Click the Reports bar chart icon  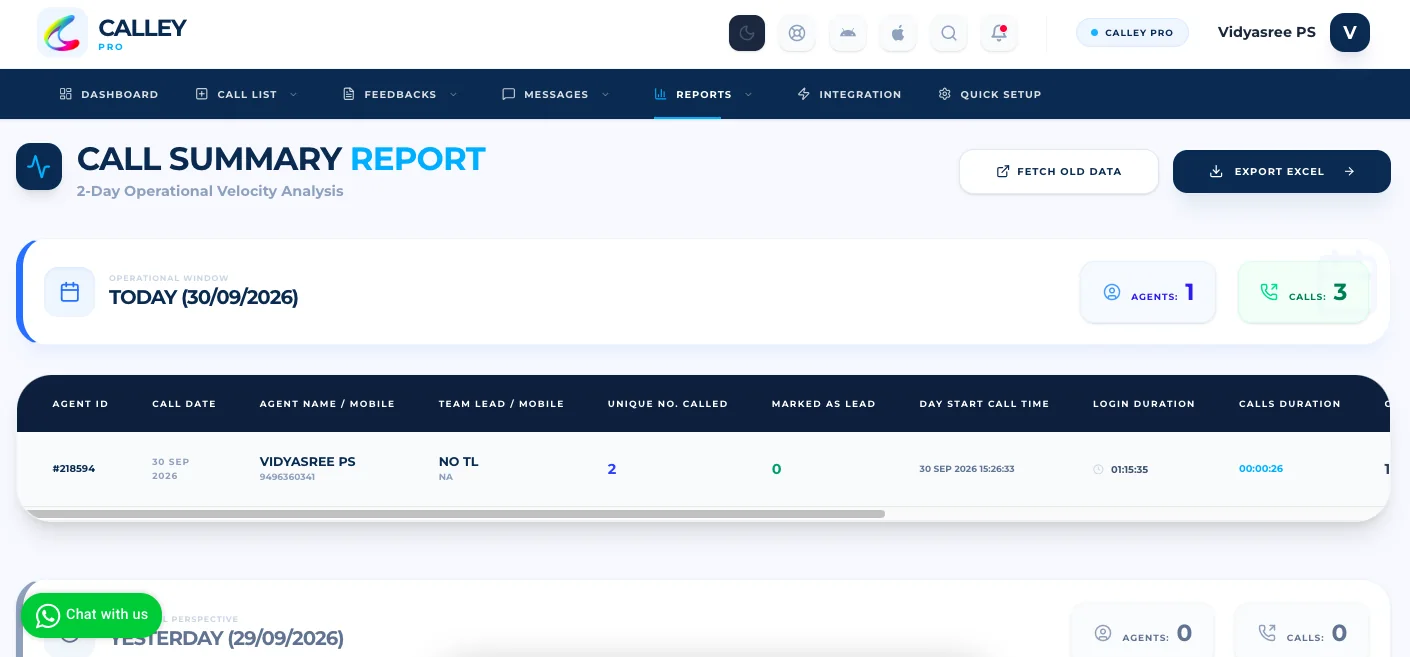click(660, 94)
